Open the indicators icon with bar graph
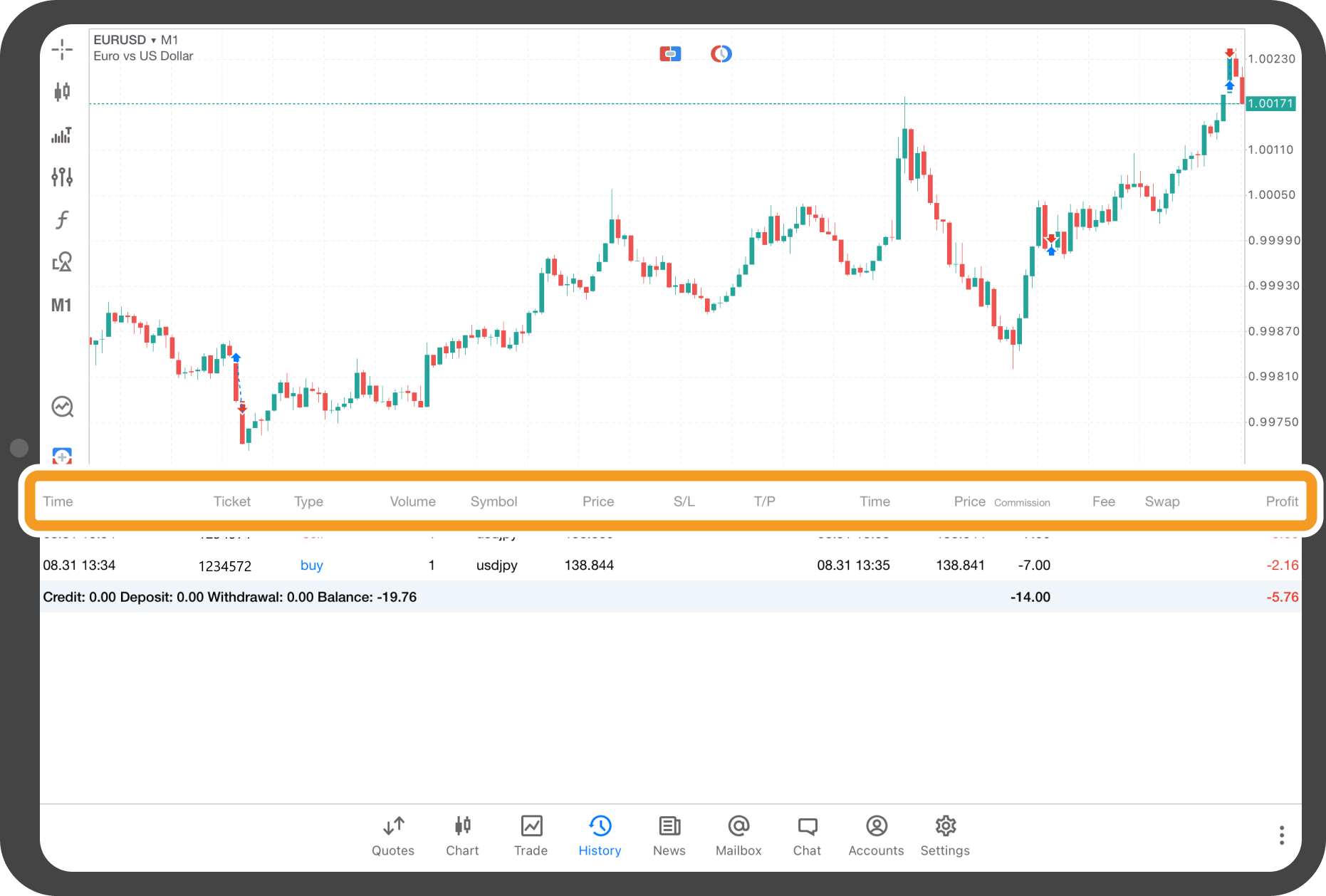The height and width of the screenshot is (896, 1326). pos(62,135)
